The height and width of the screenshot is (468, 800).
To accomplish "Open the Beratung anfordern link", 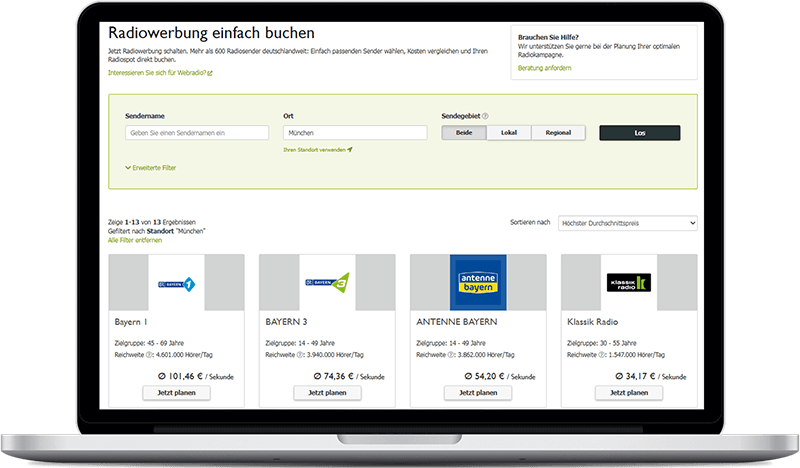I will click(x=544, y=68).
